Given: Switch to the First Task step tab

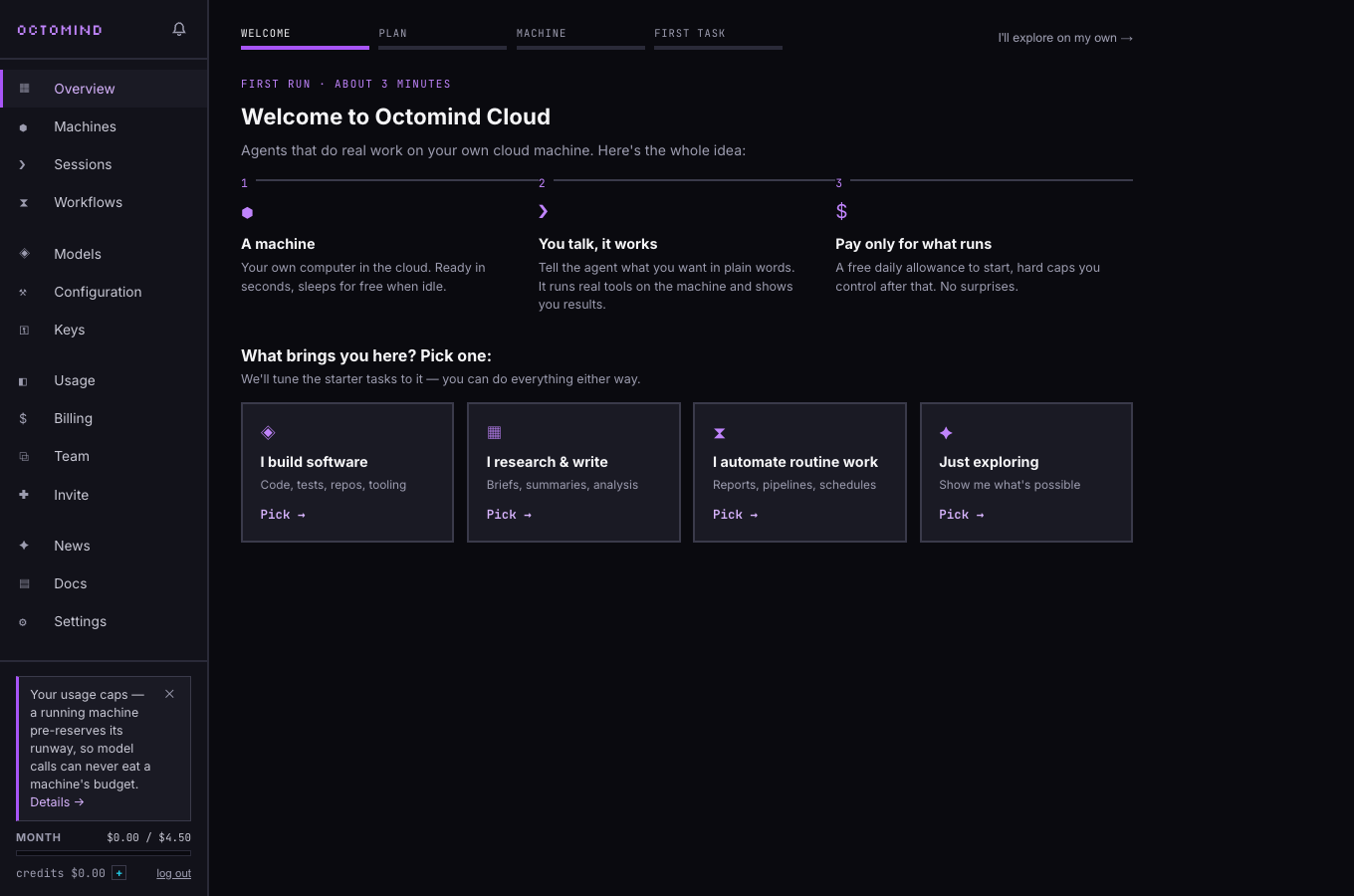Looking at the screenshot, I should 718,37.
